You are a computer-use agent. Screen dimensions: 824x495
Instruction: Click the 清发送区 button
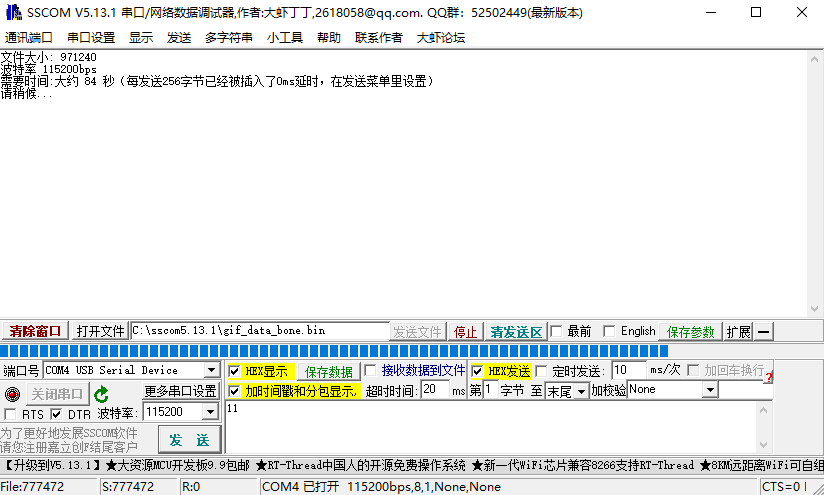(x=516, y=332)
